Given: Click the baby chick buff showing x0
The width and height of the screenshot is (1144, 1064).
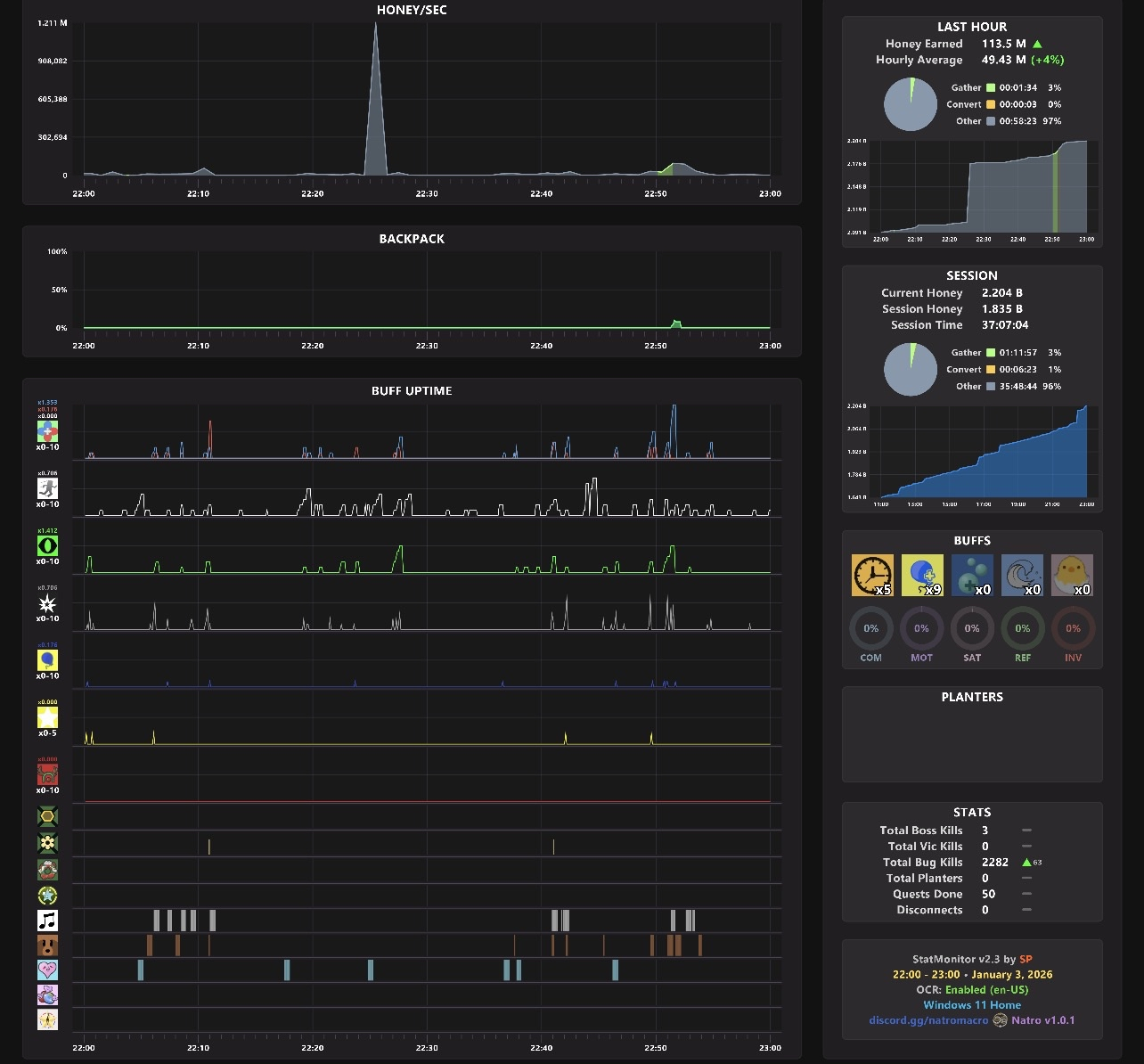Looking at the screenshot, I should [x=1072, y=576].
